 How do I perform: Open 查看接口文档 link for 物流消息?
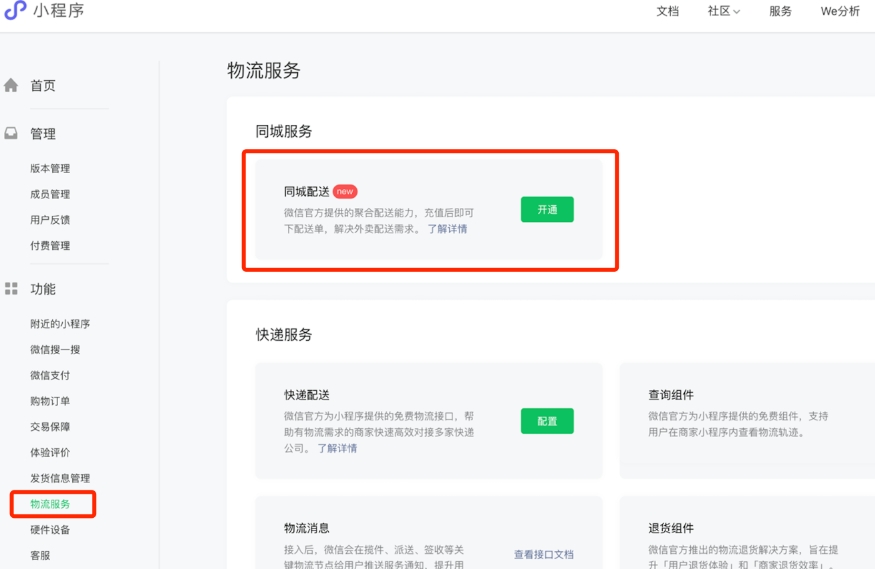[544, 554]
